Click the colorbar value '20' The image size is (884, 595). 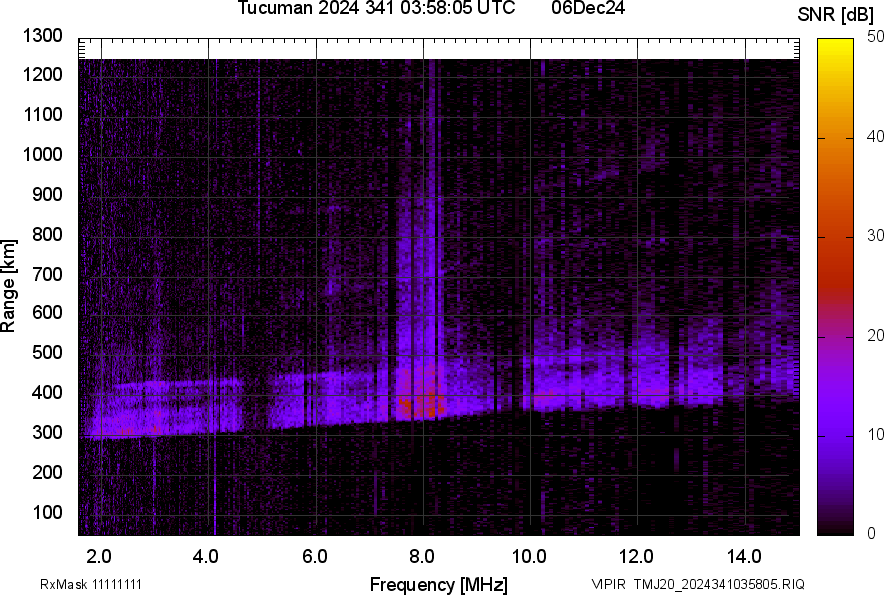point(875,336)
